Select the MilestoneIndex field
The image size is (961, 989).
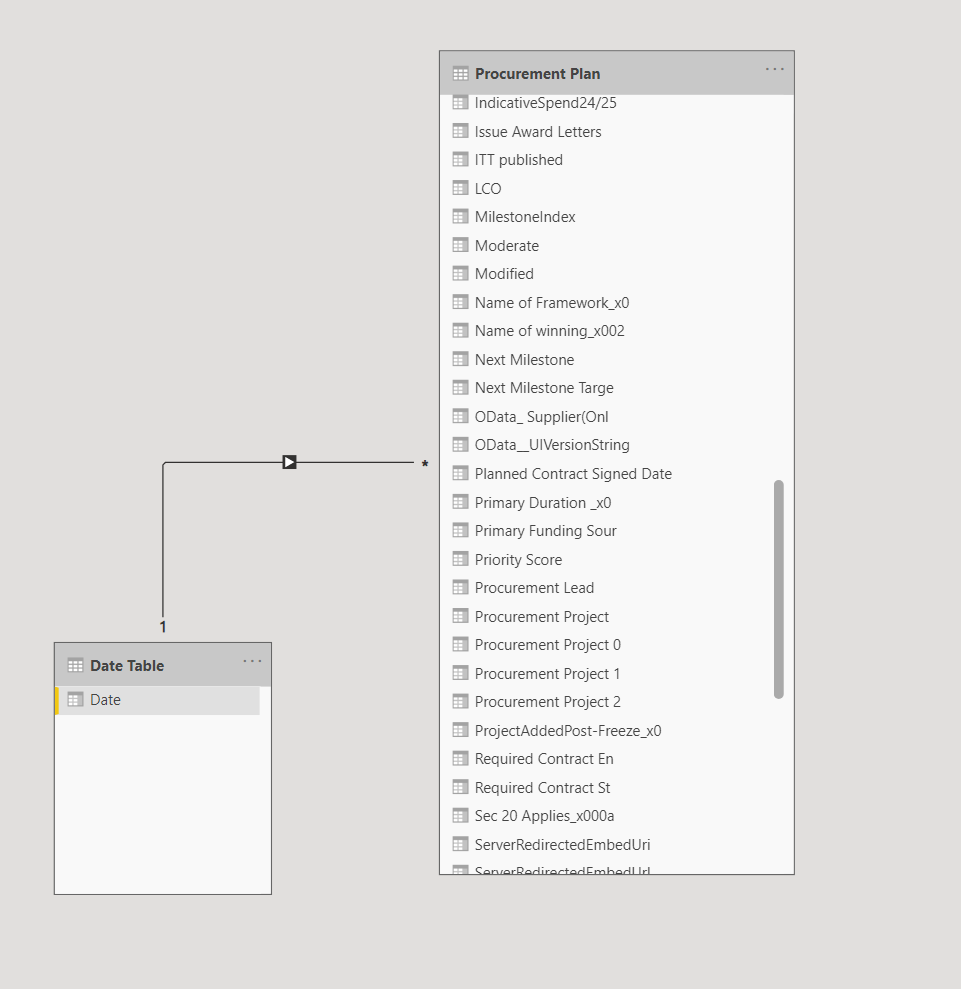525,217
